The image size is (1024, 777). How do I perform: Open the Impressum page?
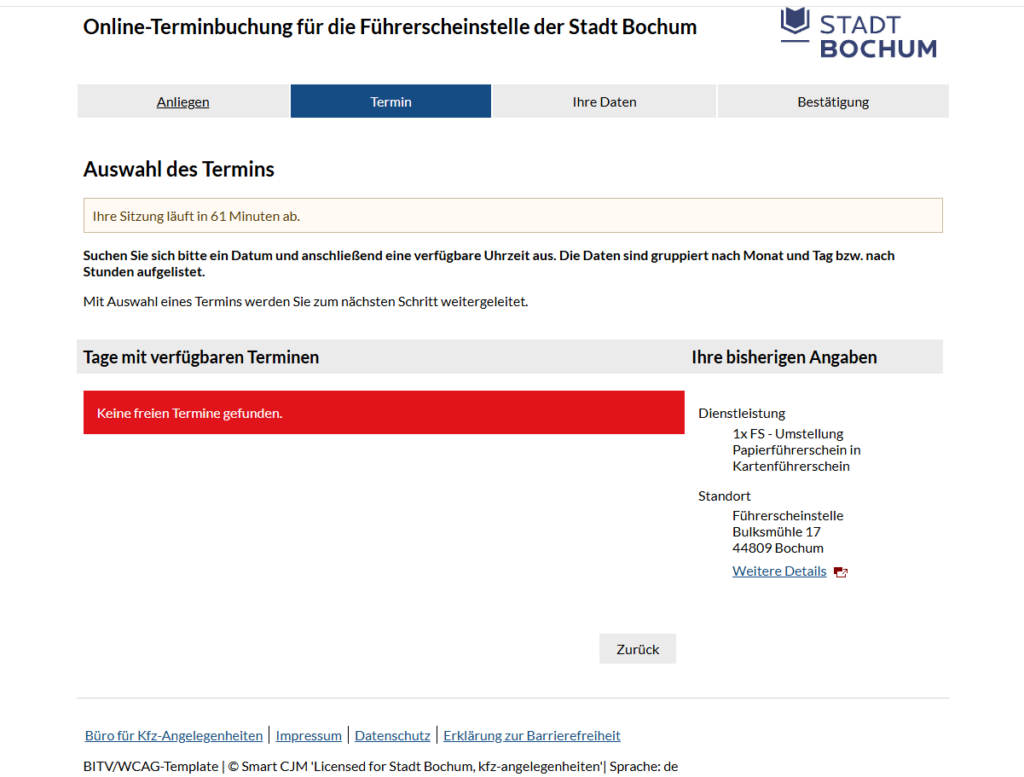coord(309,735)
